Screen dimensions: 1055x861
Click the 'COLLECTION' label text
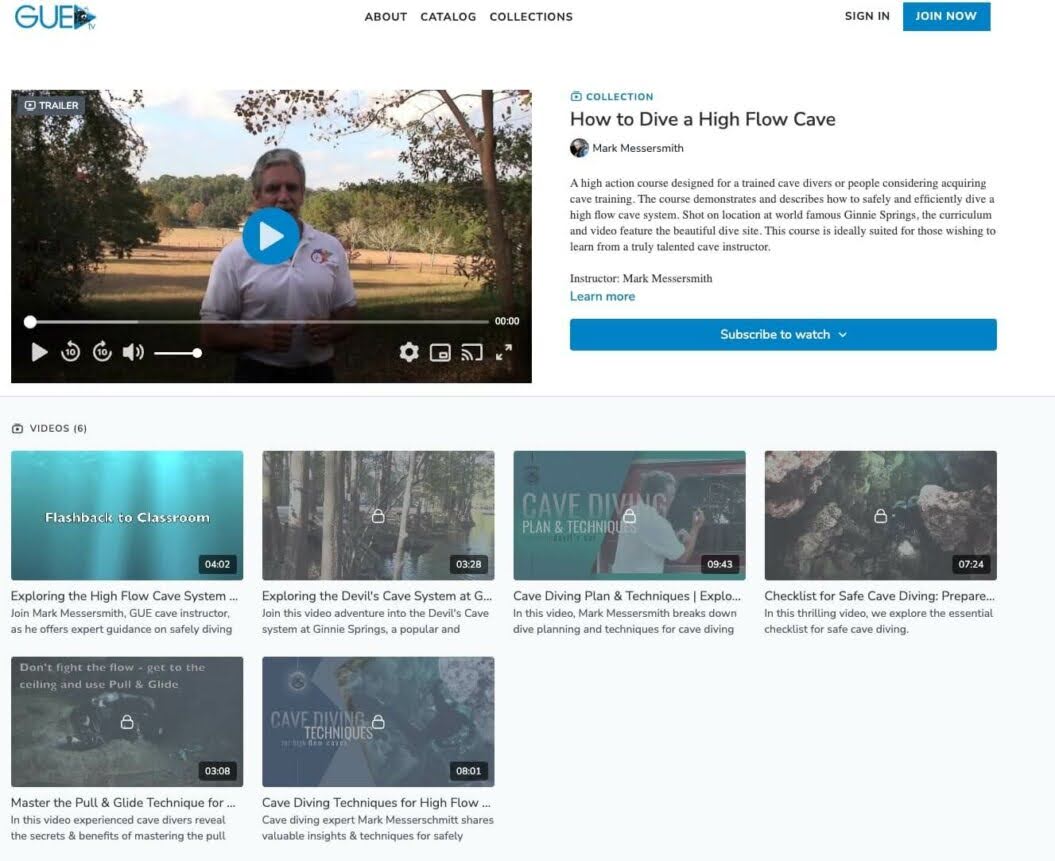coord(619,96)
